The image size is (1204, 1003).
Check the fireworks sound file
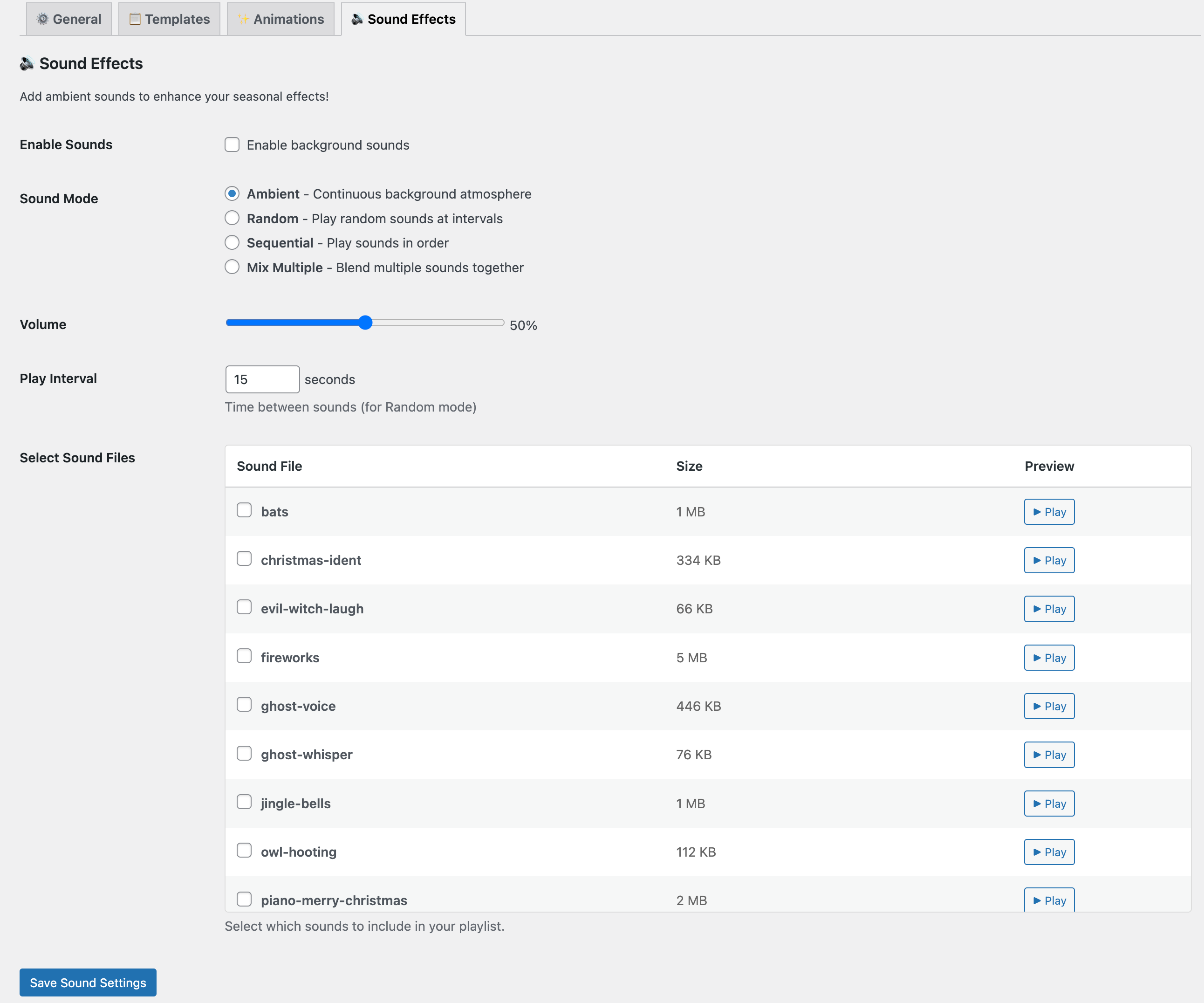(244, 656)
